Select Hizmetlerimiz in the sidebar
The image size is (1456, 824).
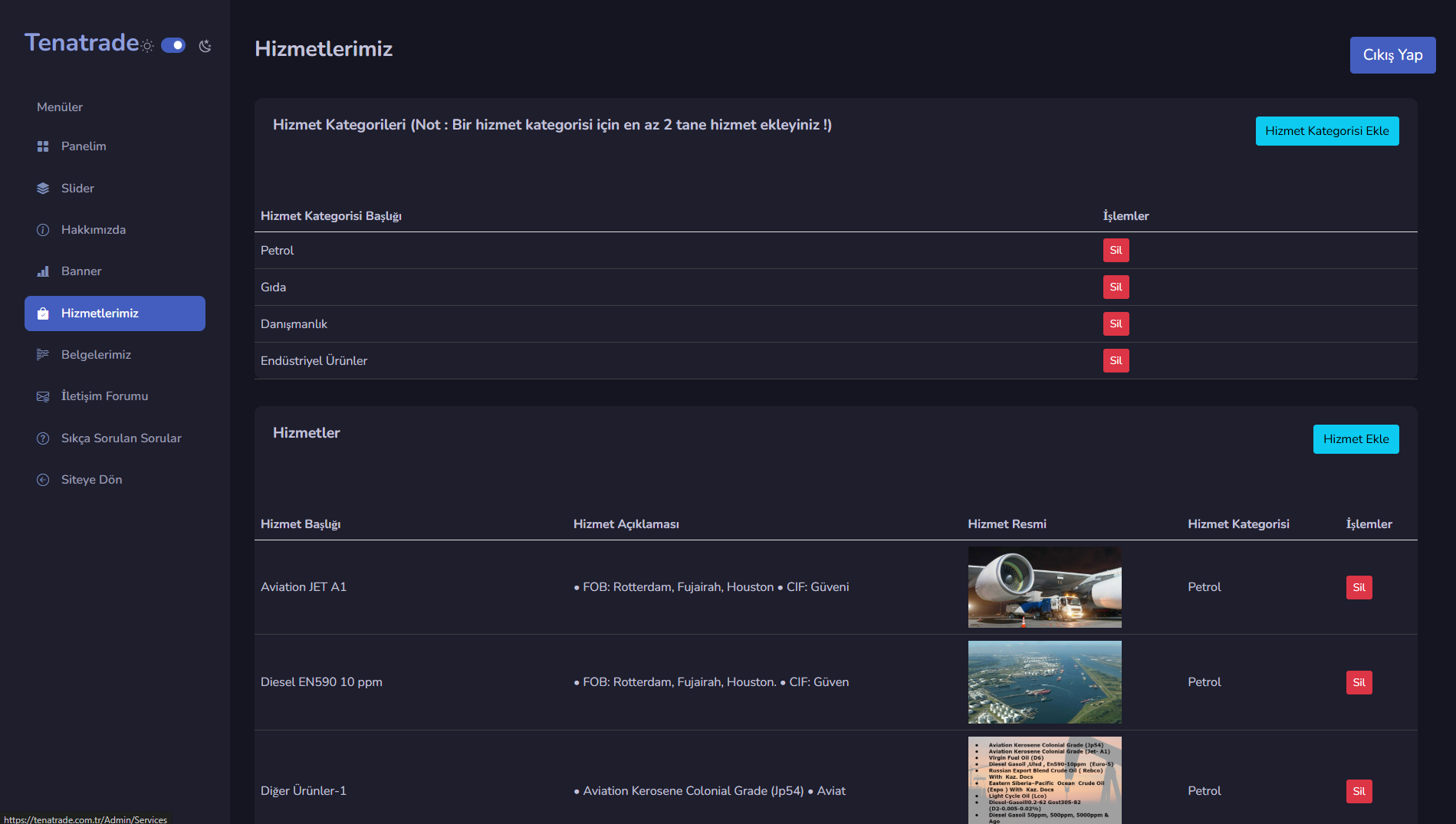point(115,314)
